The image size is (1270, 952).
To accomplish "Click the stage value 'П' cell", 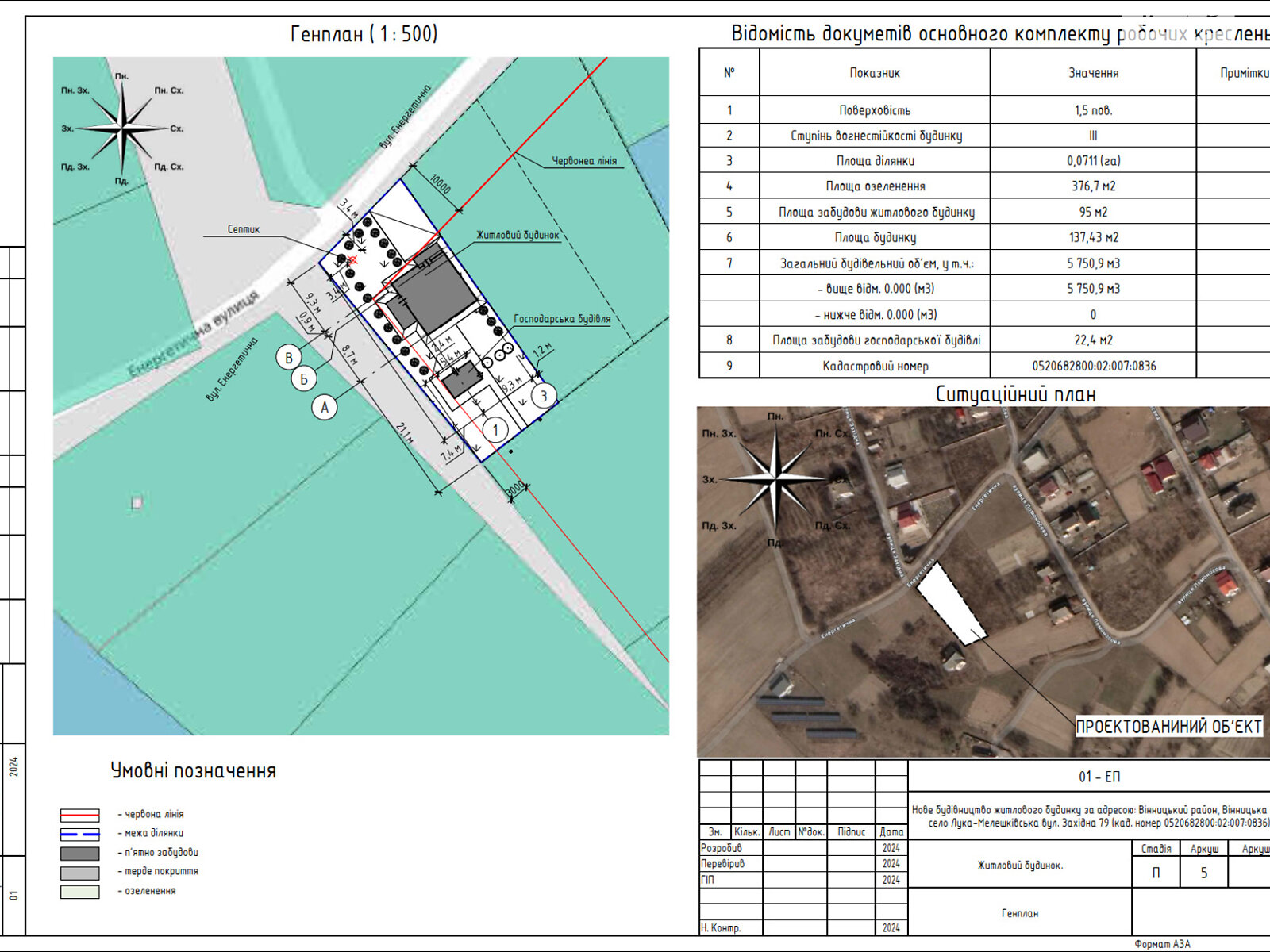I will pos(1156,873).
